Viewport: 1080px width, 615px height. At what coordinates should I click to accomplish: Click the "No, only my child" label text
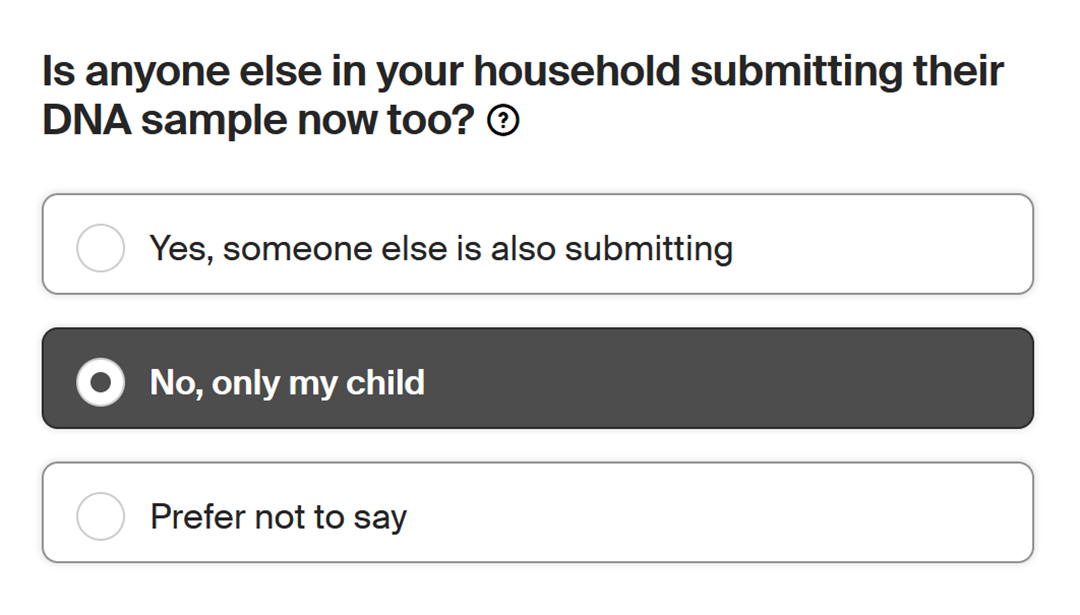[287, 382]
